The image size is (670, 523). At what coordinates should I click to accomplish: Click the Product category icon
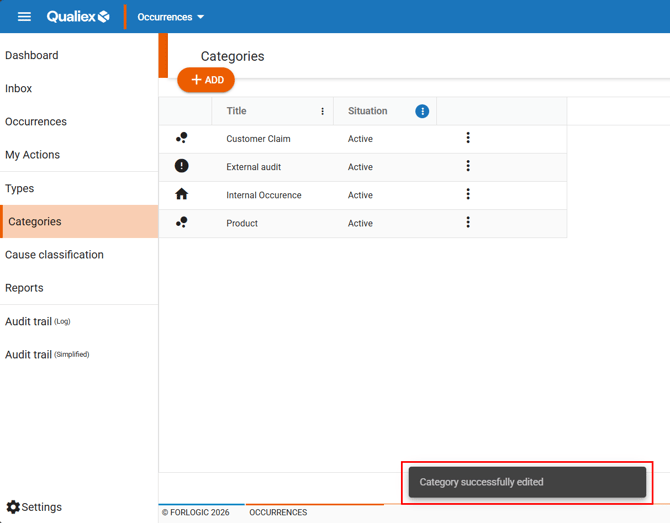pos(181,222)
